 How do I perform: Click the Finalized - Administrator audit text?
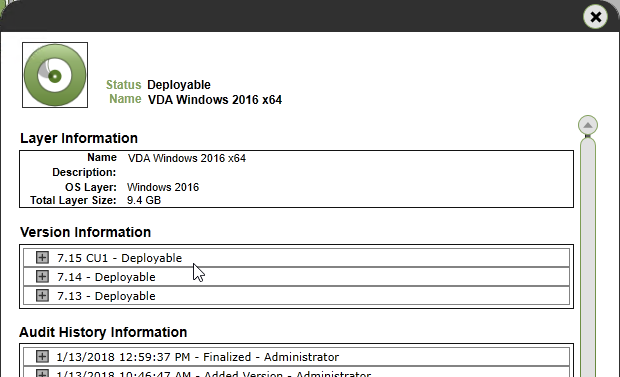coord(271,357)
